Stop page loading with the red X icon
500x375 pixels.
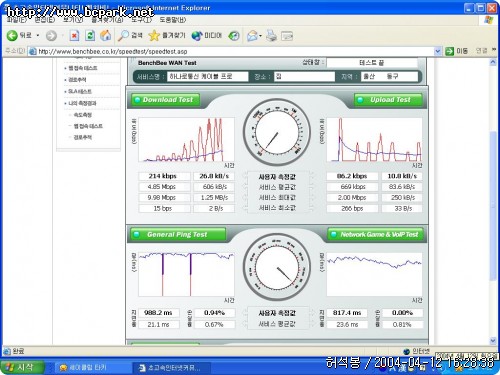tap(74, 36)
